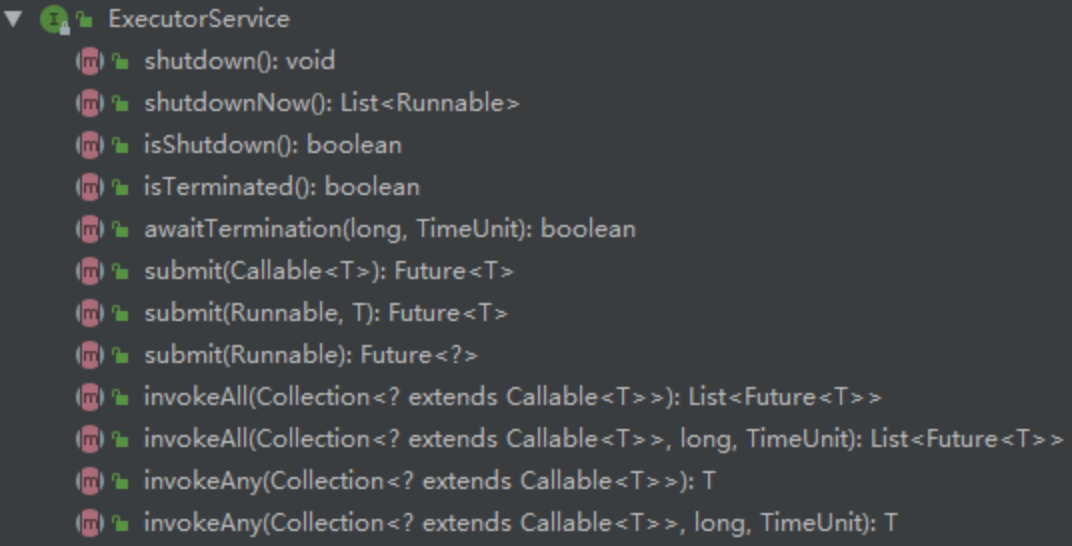Viewport: 1072px width, 546px height.
Task: Collapse the ExecutorService tree node
Action: 13,18
